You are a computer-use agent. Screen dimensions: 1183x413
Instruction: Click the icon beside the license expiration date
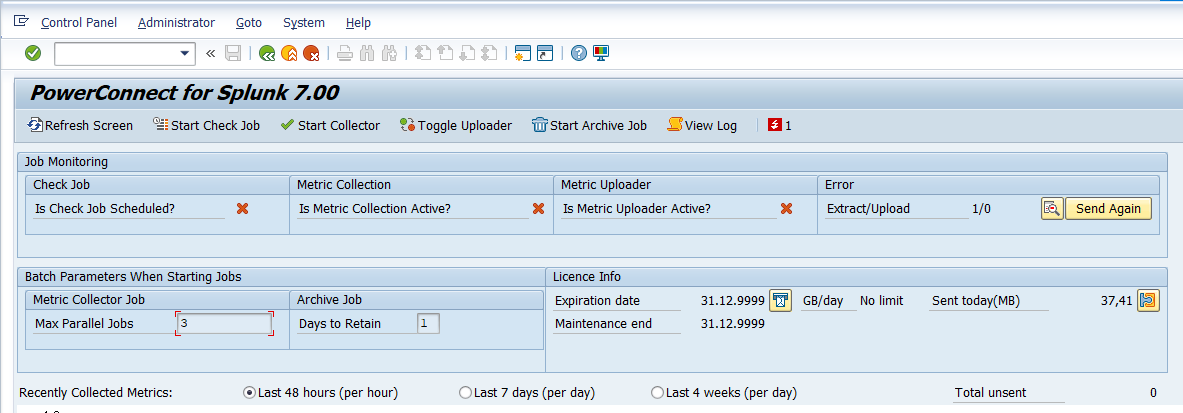(781, 300)
